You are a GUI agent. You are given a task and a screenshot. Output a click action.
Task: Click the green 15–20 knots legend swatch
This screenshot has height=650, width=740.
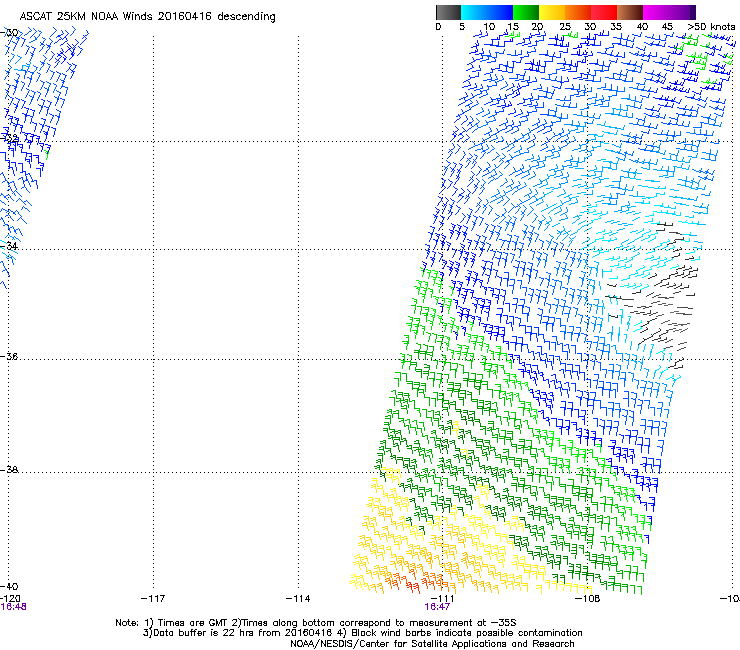[x=526, y=12]
